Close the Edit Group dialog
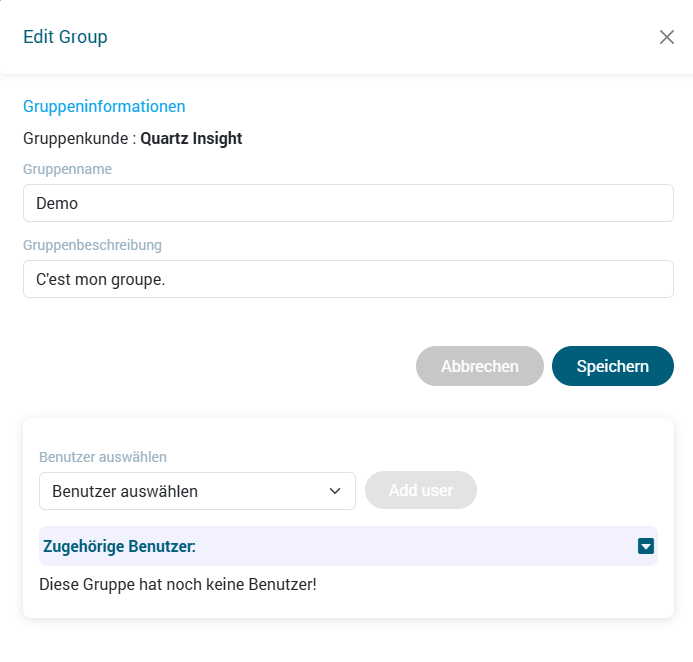 667,37
